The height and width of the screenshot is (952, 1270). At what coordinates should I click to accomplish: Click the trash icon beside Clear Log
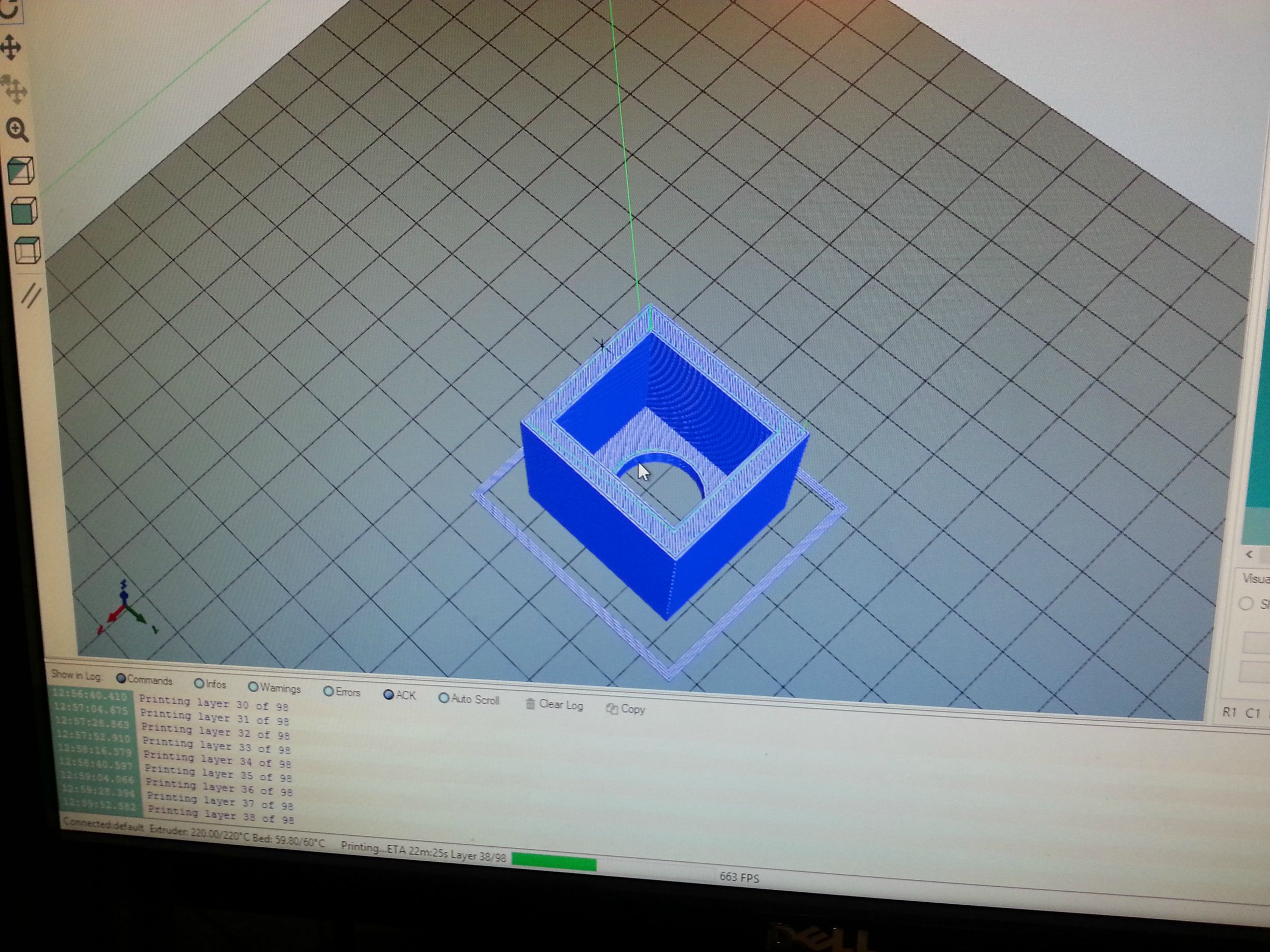tap(531, 704)
